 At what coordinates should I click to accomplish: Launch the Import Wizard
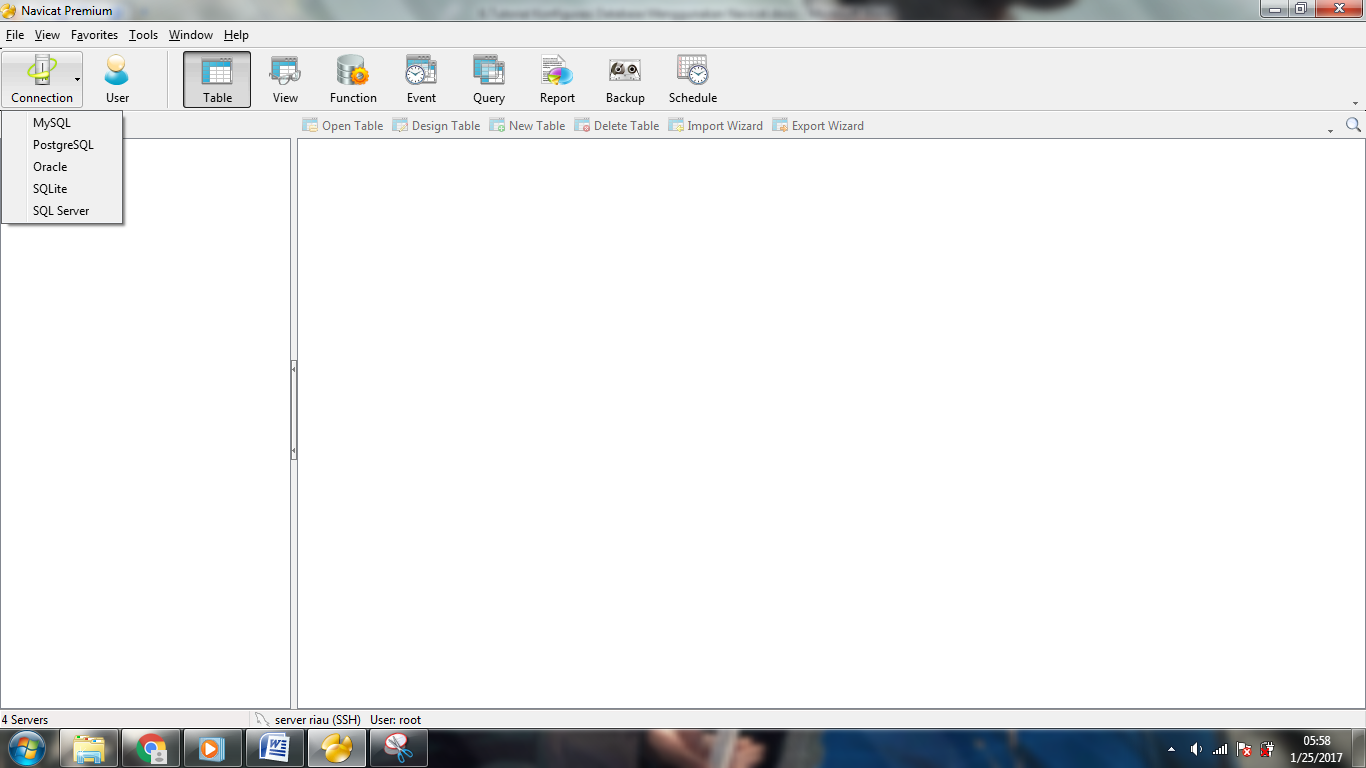[715, 126]
